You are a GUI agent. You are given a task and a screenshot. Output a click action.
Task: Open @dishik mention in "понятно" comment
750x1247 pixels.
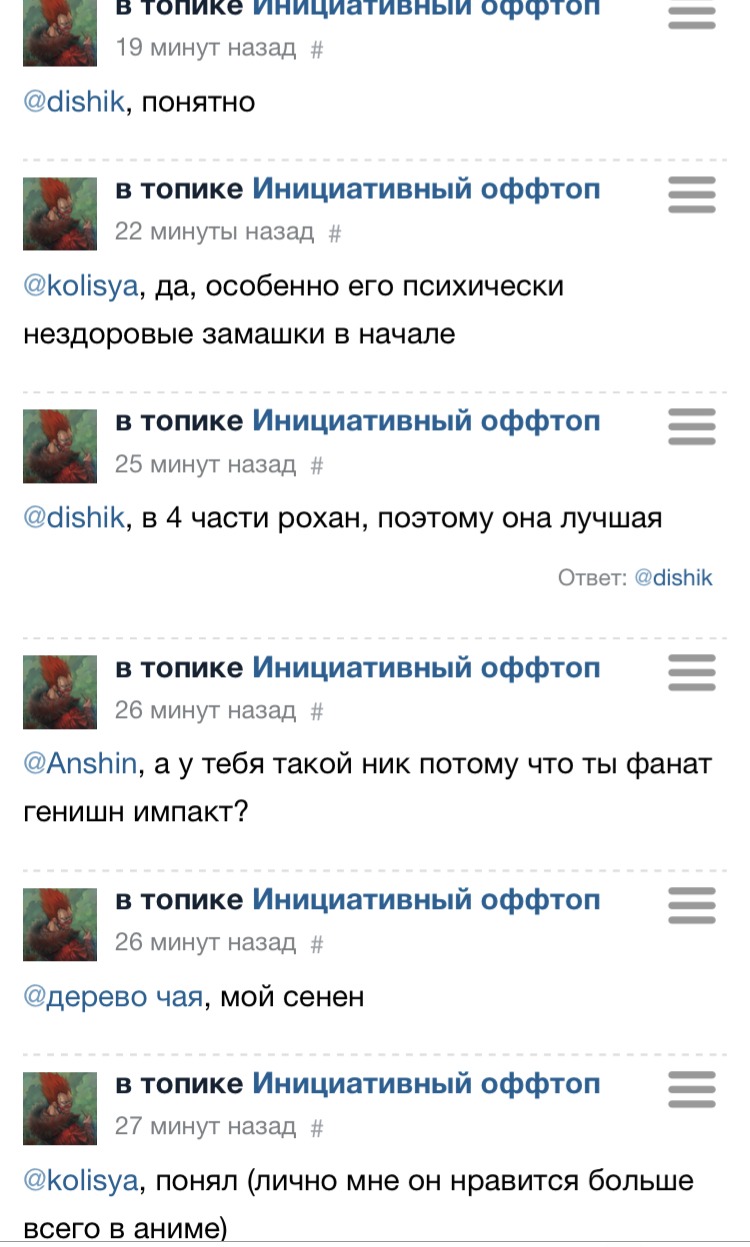coord(73,102)
